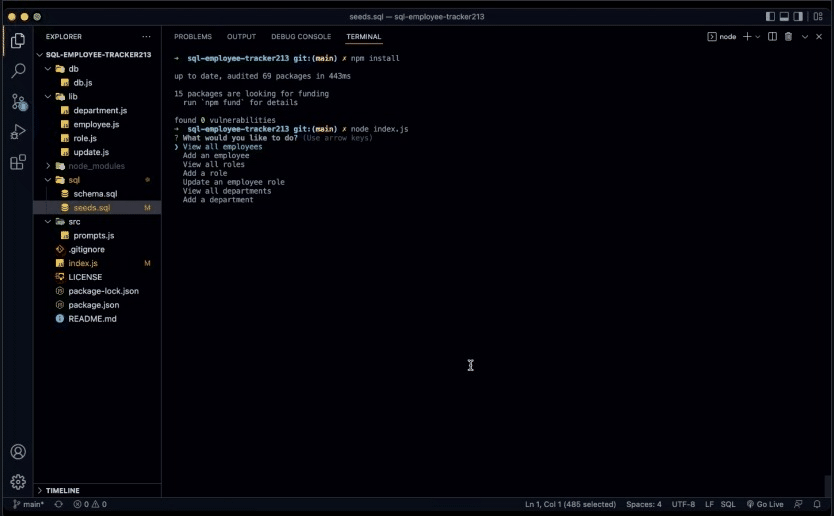
Task: Open the Accounts icon in activity bar
Action: 18,452
